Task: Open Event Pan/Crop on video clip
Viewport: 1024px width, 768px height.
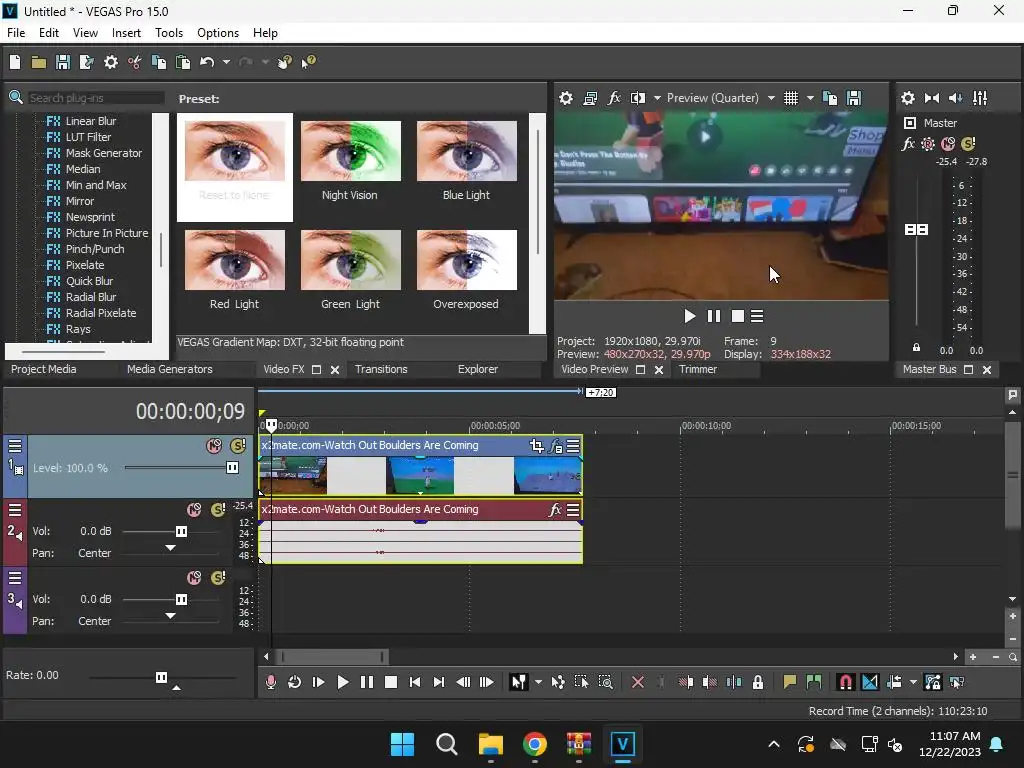Action: (x=536, y=445)
